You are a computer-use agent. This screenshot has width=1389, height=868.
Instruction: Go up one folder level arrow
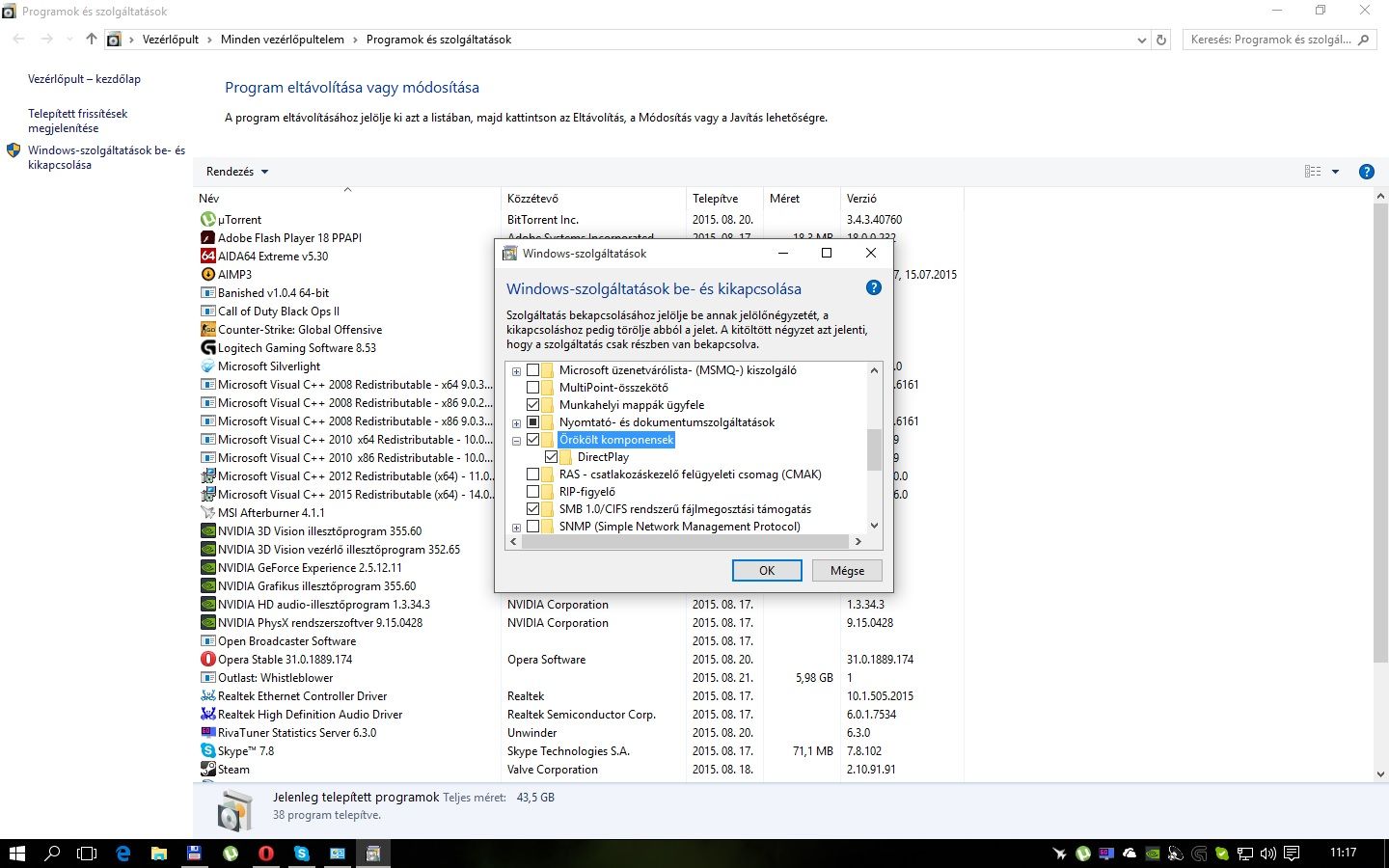pyautogui.click(x=91, y=40)
